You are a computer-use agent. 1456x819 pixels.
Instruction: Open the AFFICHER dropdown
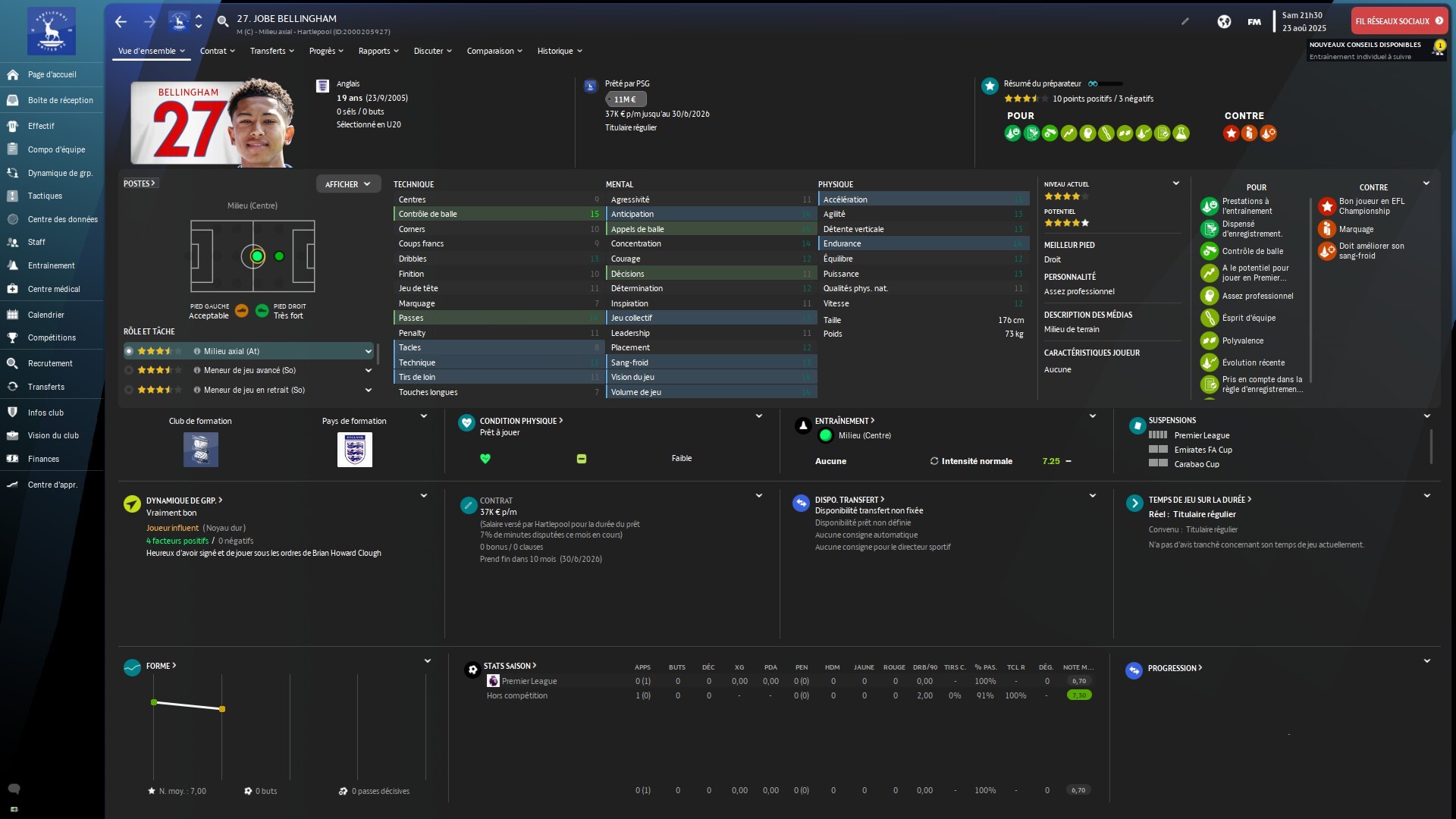[x=348, y=184]
